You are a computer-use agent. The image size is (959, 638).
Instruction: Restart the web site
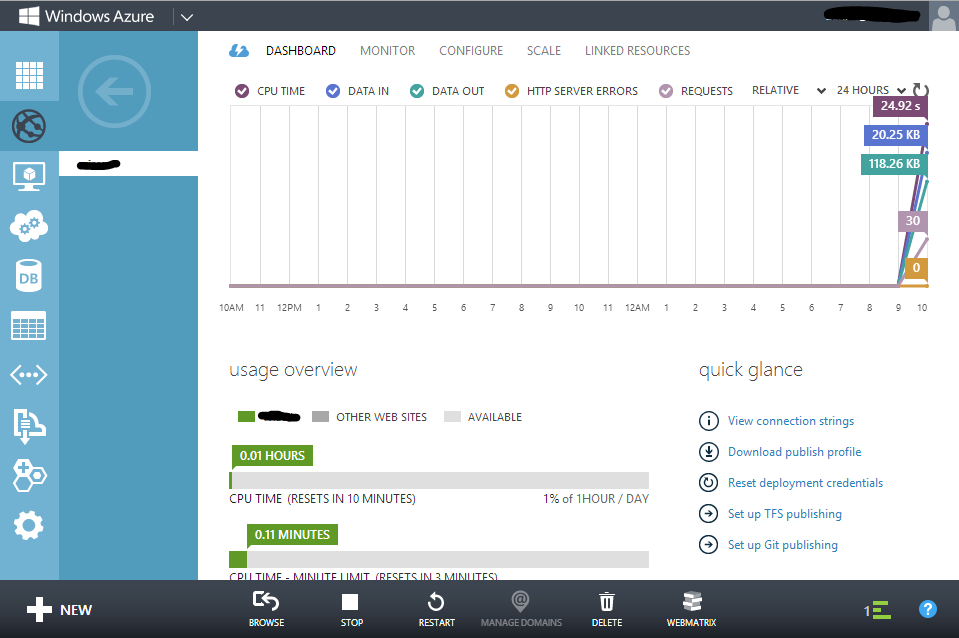(436, 609)
